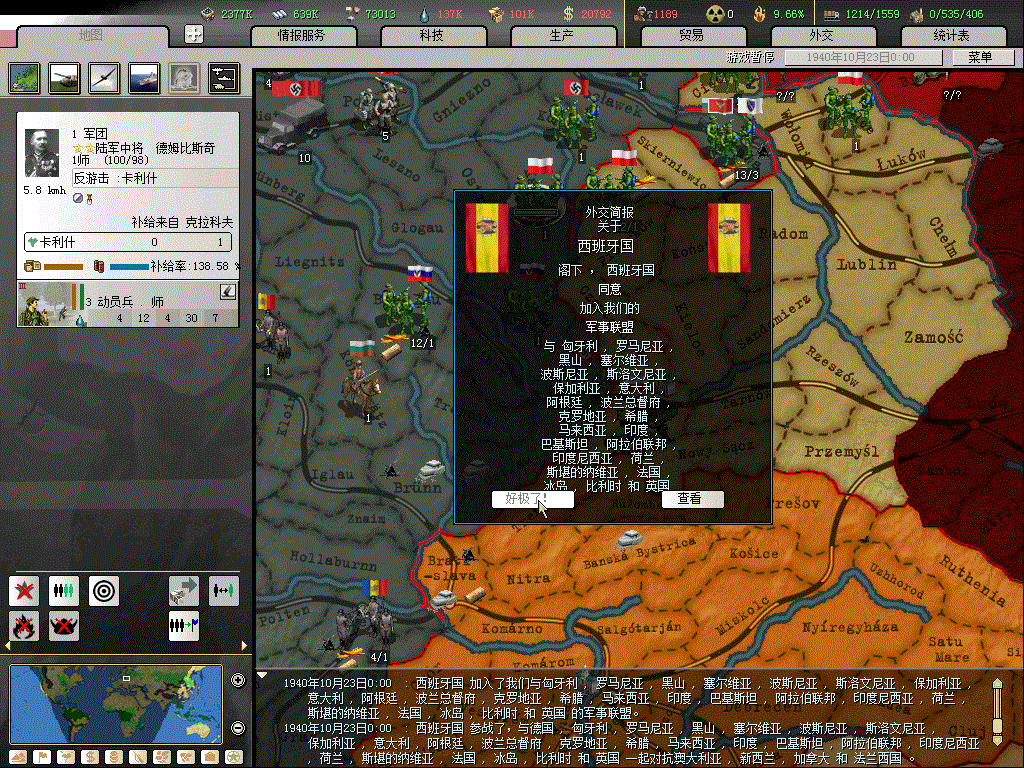1024x768 pixels.
Task: Click the brigade attach icon on division row
Action: coord(227,292)
